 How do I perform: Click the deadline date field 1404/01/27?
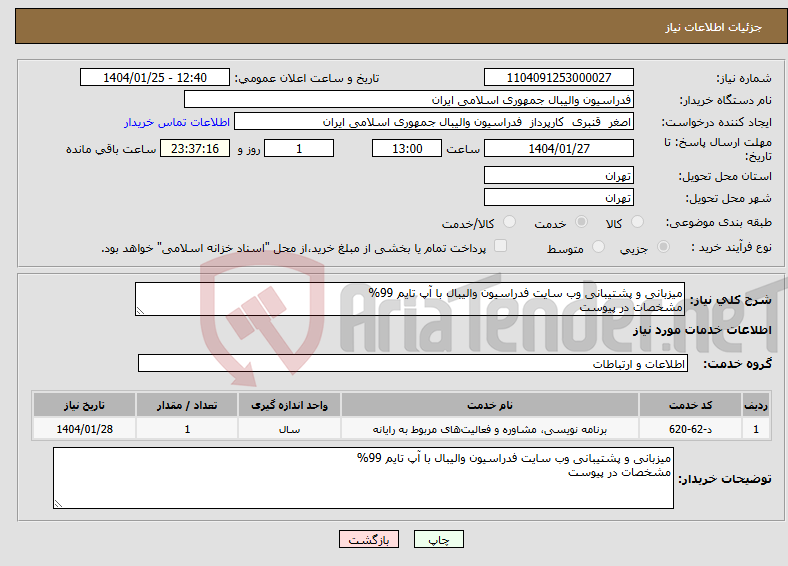tap(559, 148)
